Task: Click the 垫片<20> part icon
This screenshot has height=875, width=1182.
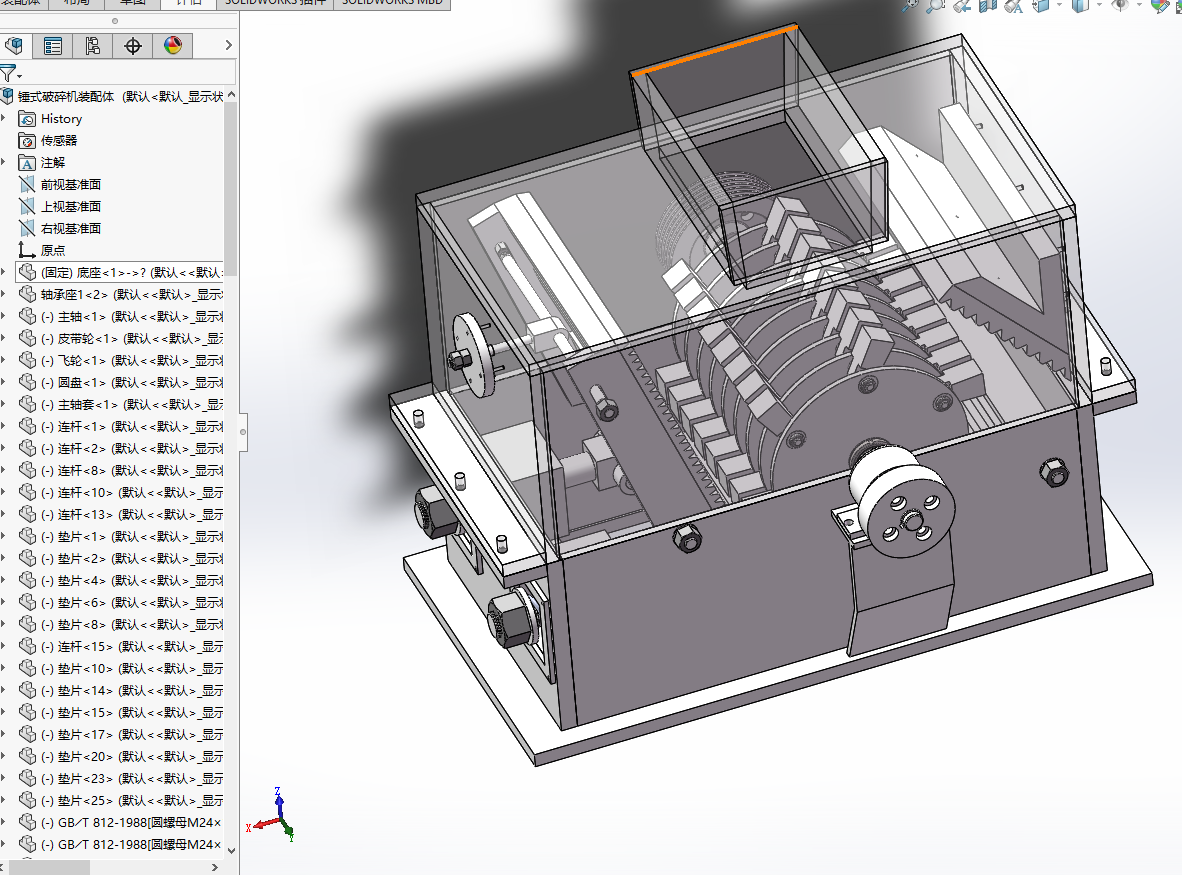Action: pos(27,756)
